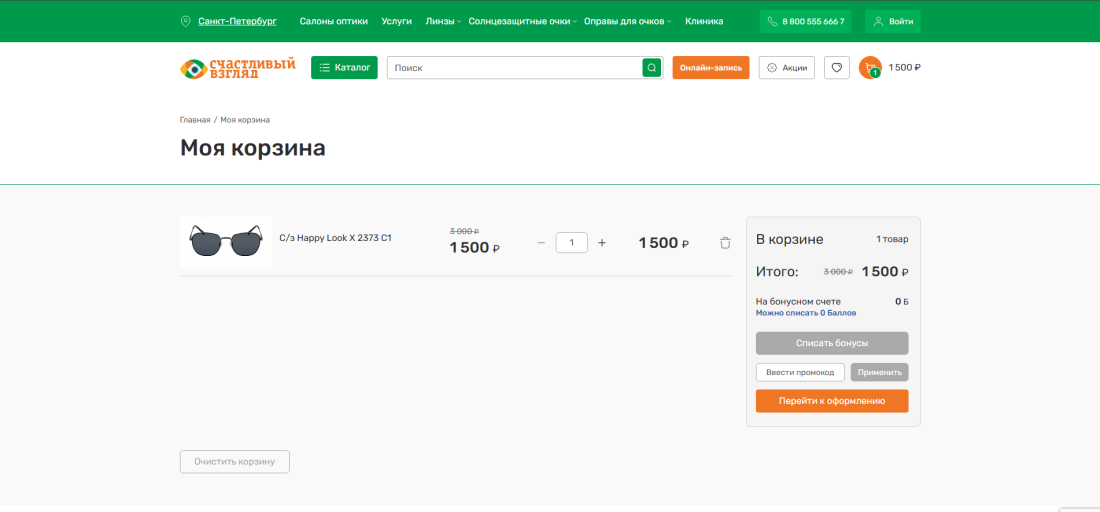1100x512 pixels.
Task: Click the Войти login button
Action: [892, 21]
